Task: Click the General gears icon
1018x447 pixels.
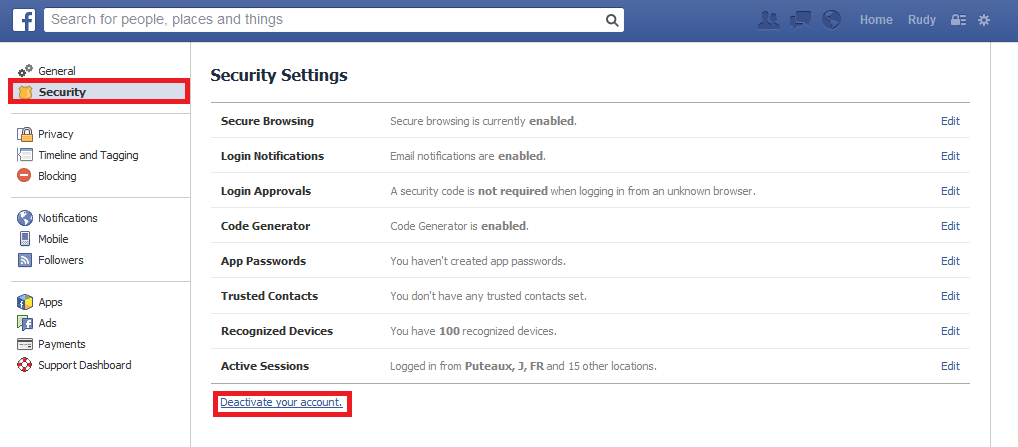Action: click(x=25, y=71)
